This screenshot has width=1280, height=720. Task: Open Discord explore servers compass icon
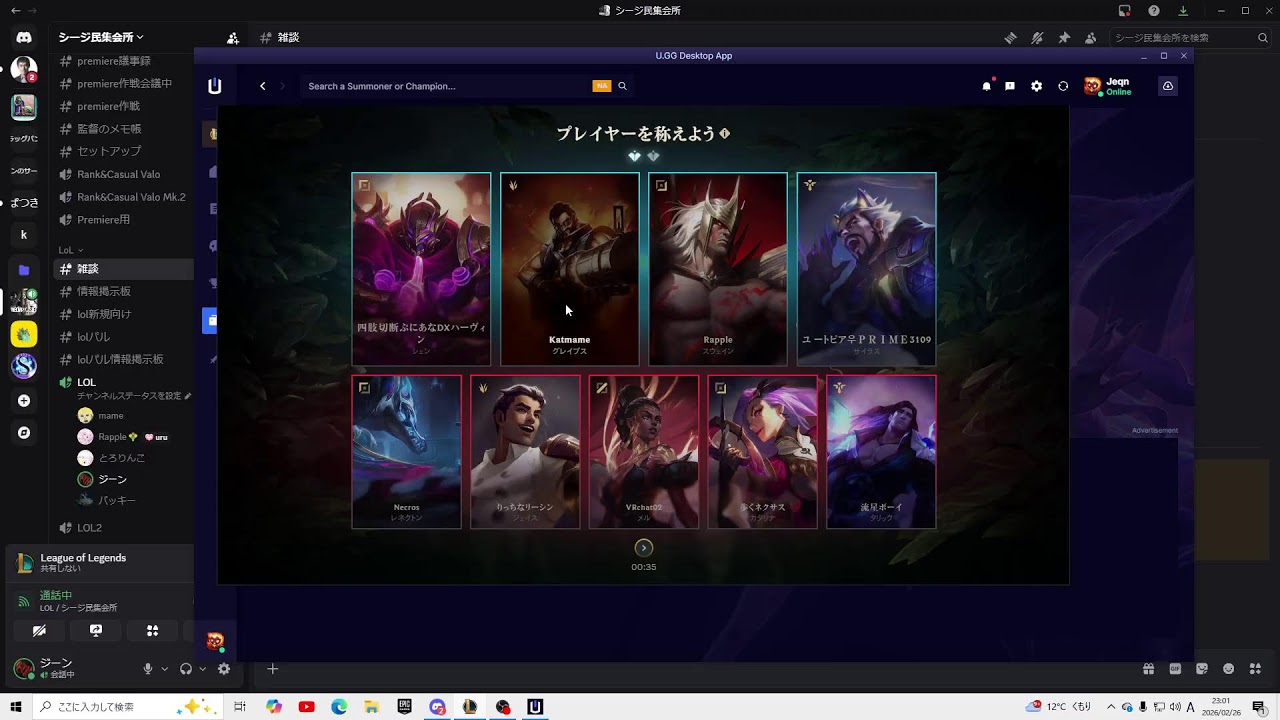(x=24, y=433)
